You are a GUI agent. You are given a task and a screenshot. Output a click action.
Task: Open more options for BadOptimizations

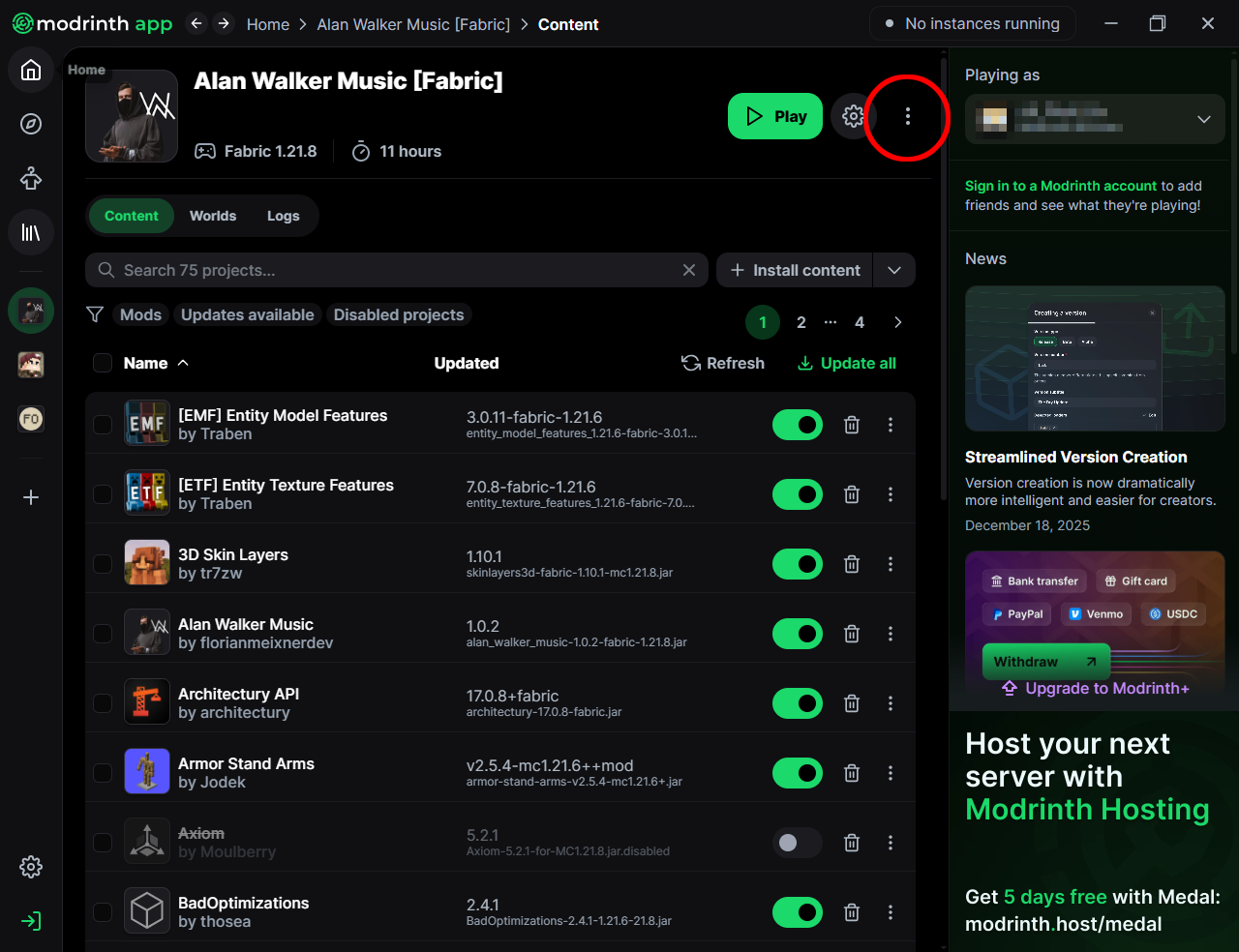click(x=891, y=912)
